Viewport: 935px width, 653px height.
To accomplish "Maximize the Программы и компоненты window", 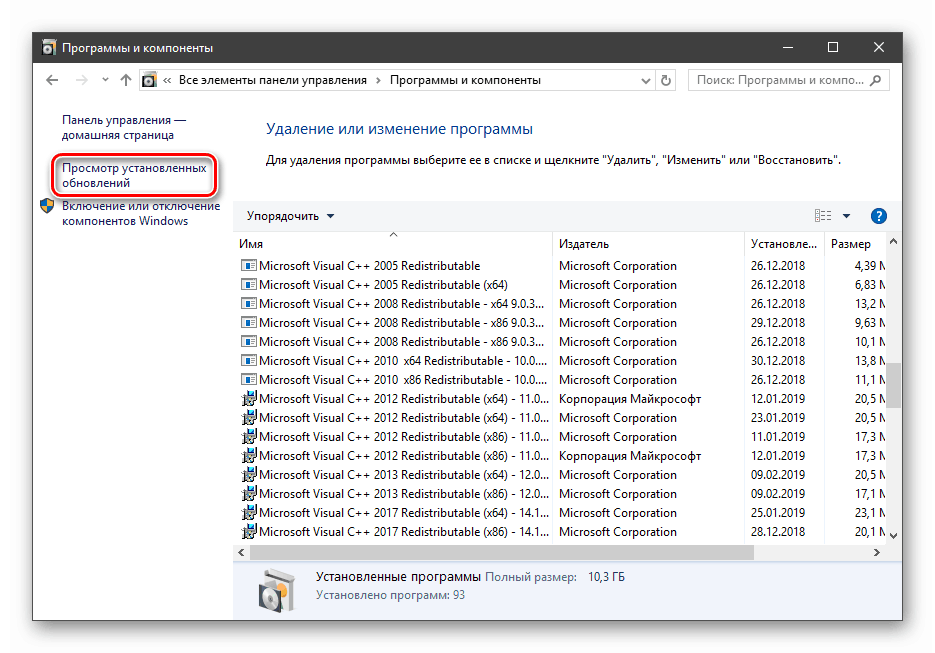I will click(x=833, y=47).
